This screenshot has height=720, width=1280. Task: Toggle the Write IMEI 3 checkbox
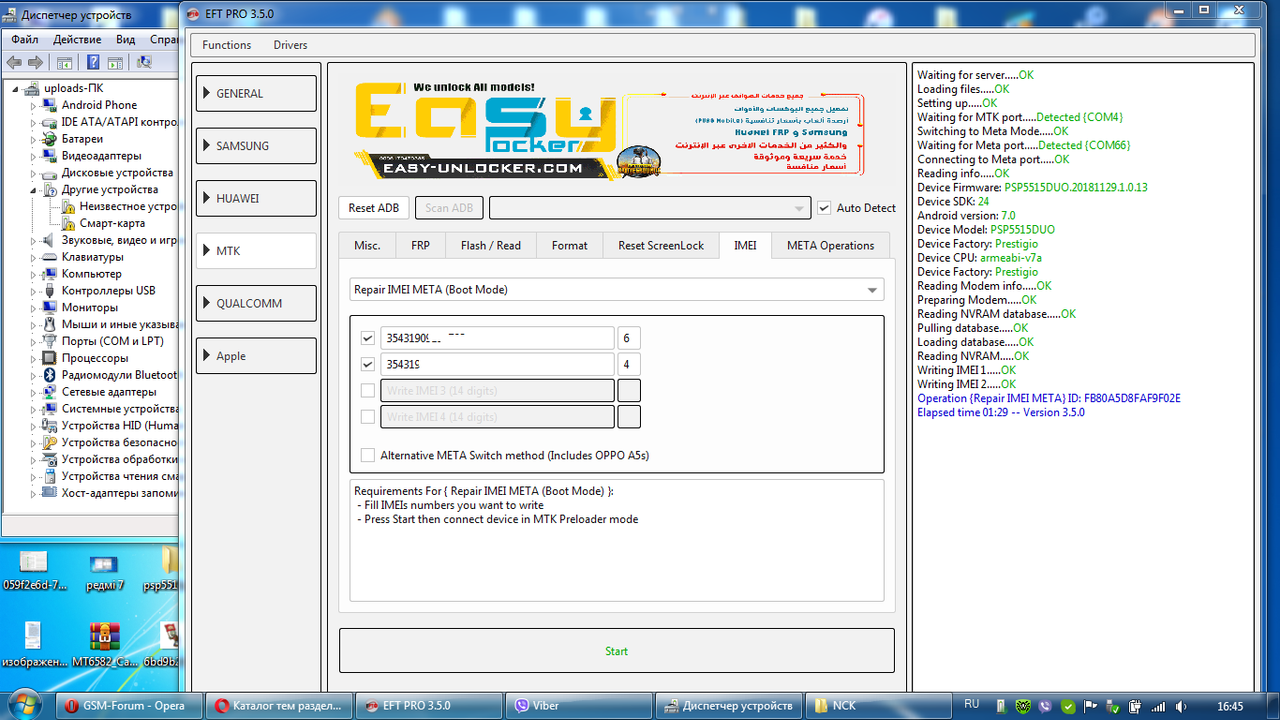(368, 390)
